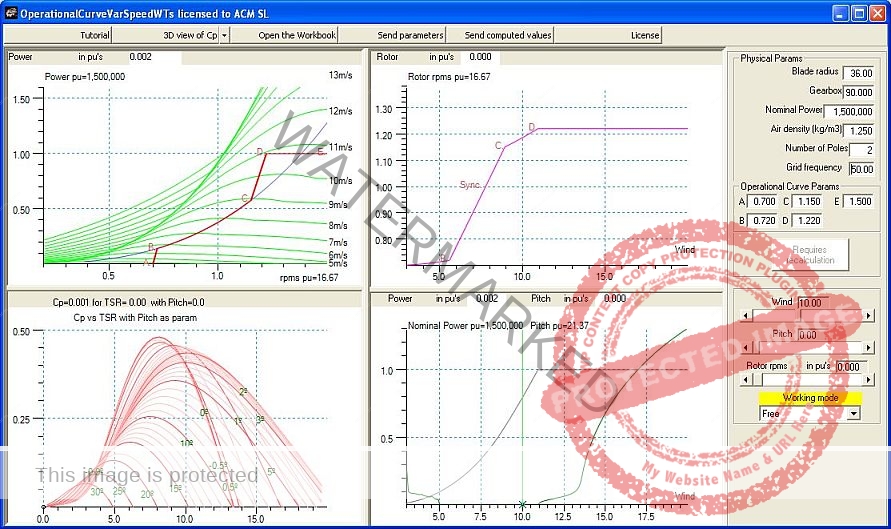The width and height of the screenshot is (891, 529).
Task: Open the Tutorial button
Action: coord(57,35)
